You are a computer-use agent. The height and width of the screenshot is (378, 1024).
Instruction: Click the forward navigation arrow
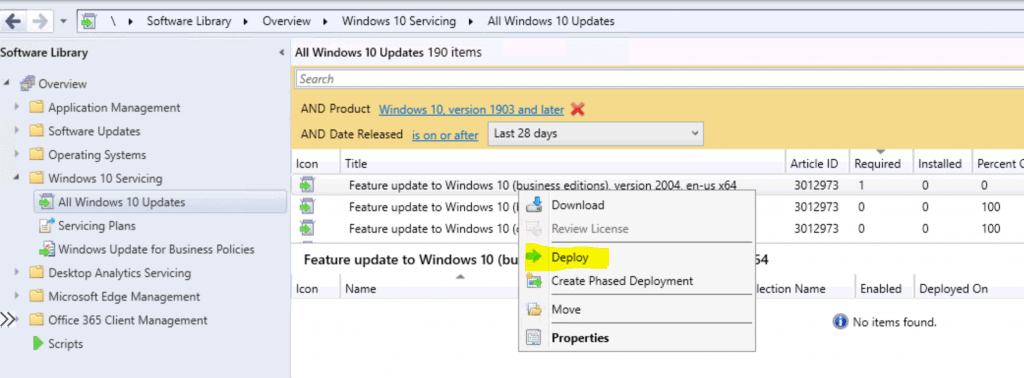point(40,21)
